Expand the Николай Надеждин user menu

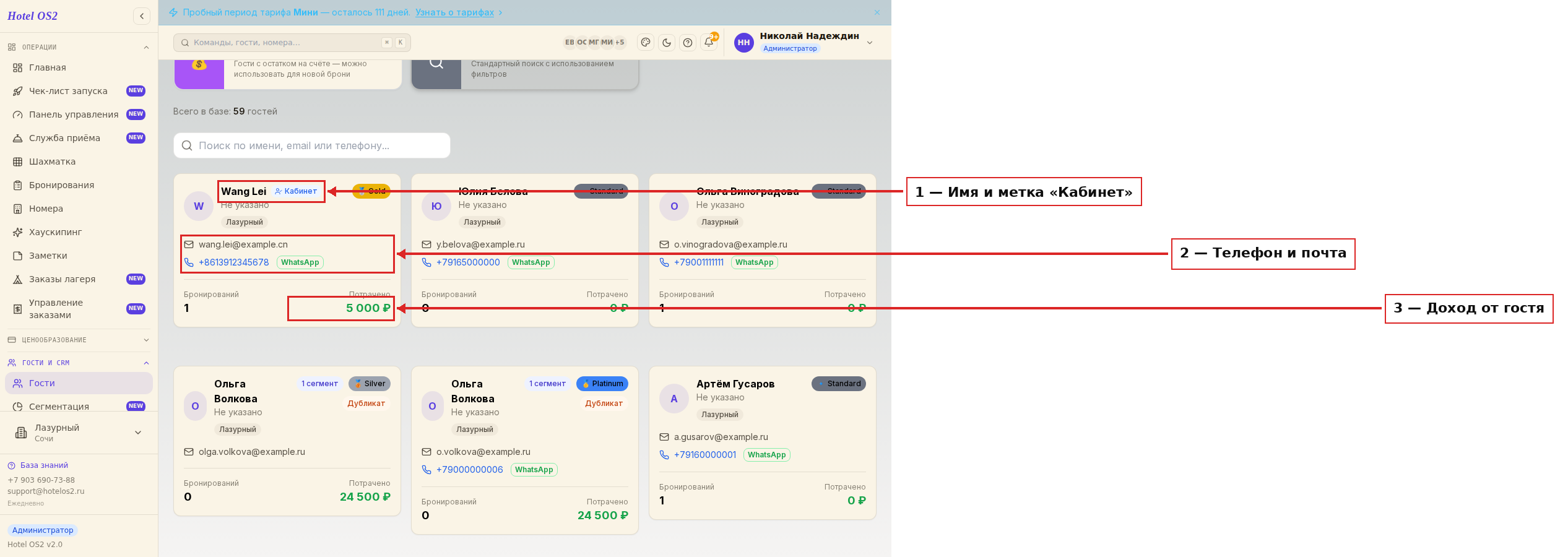[x=805, y=42]
